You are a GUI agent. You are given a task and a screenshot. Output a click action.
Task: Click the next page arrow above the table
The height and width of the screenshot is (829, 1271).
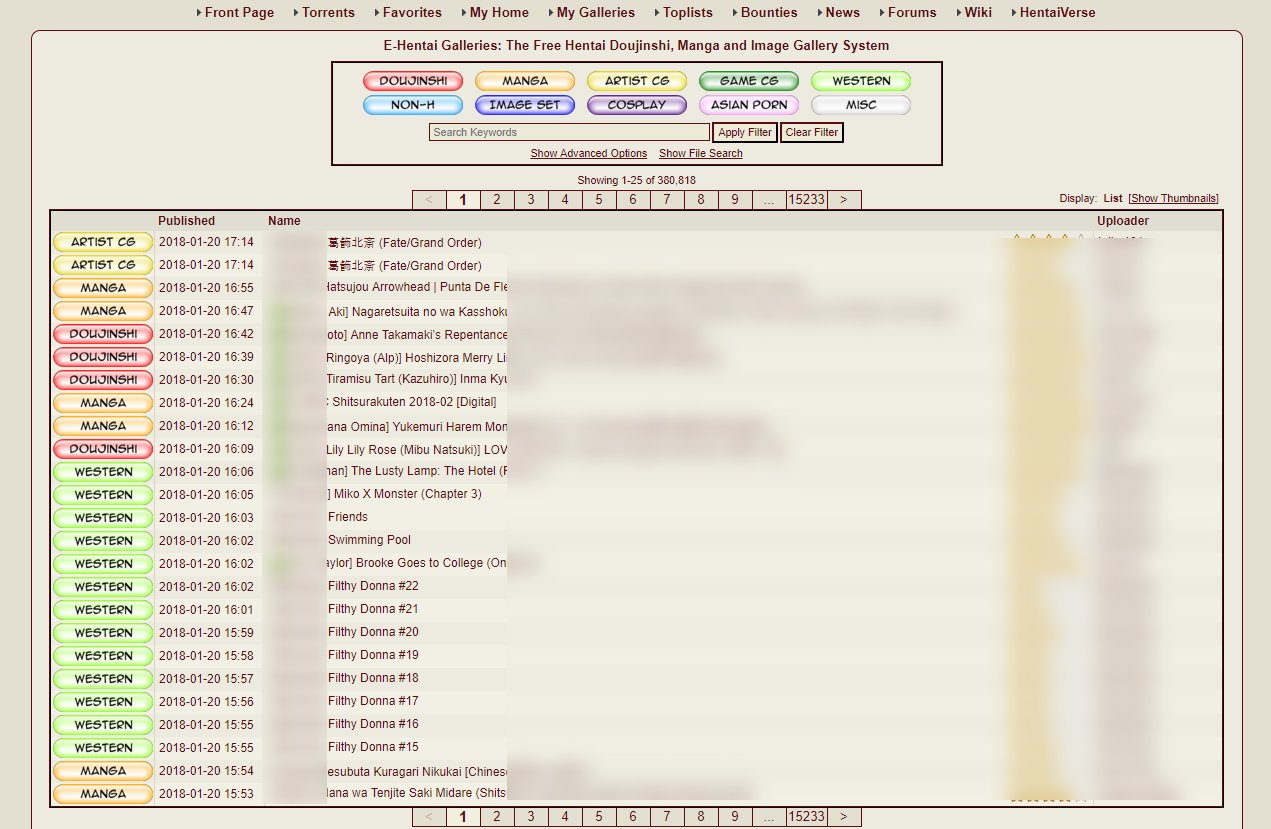coord(844,199)
